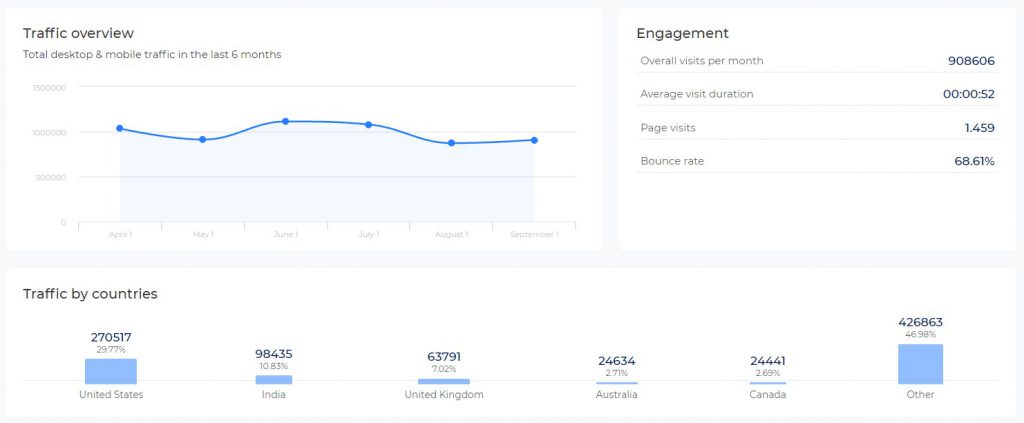
Task: Click the Traffic overview heading
Action: click(78, 33)
